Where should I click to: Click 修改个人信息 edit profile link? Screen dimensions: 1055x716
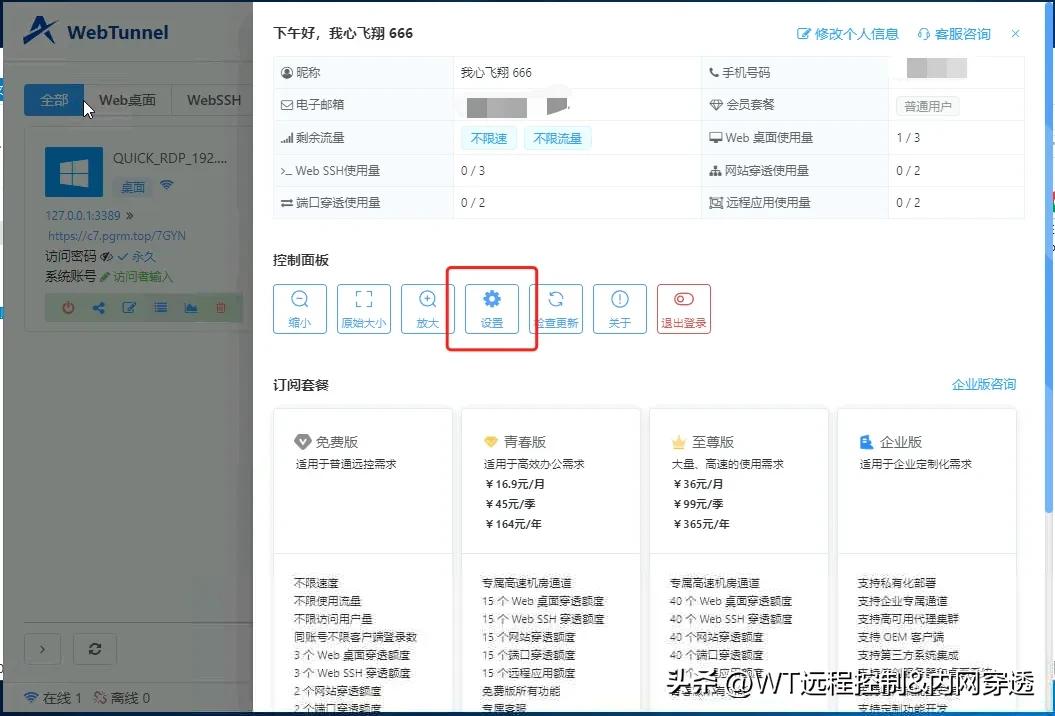848,34
